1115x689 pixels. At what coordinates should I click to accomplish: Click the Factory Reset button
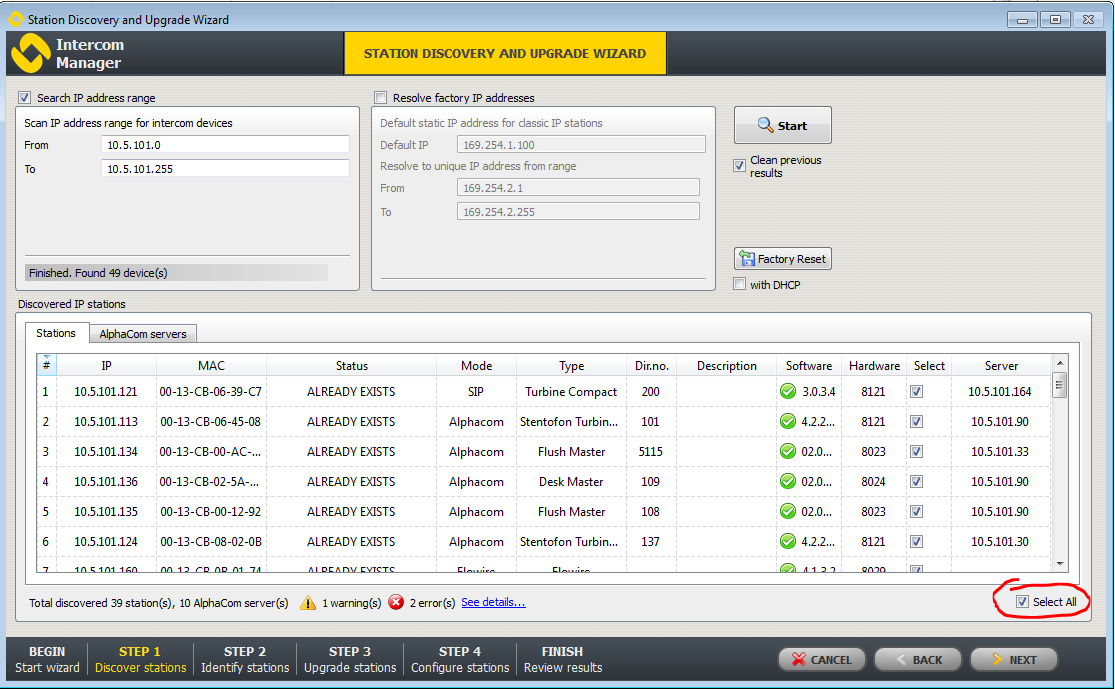782,259
